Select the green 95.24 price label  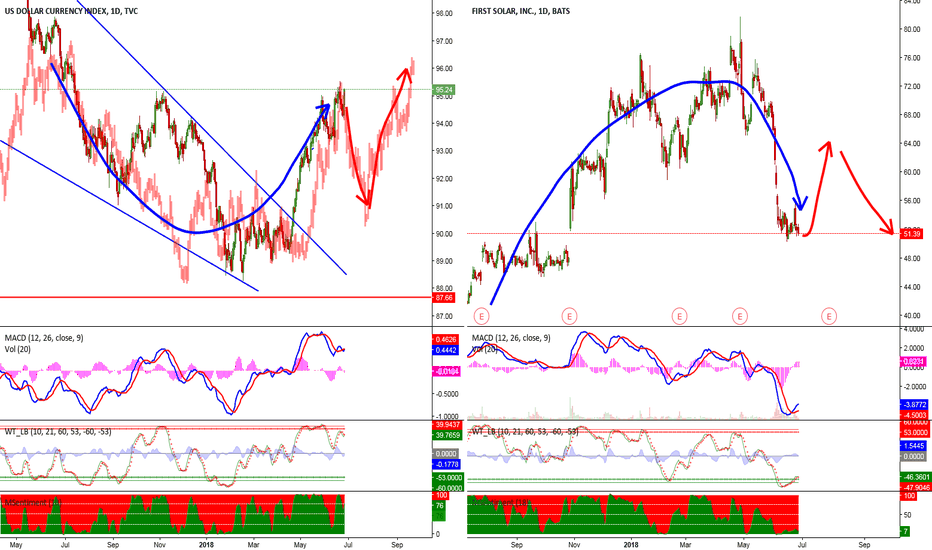[x=445, y=90]
